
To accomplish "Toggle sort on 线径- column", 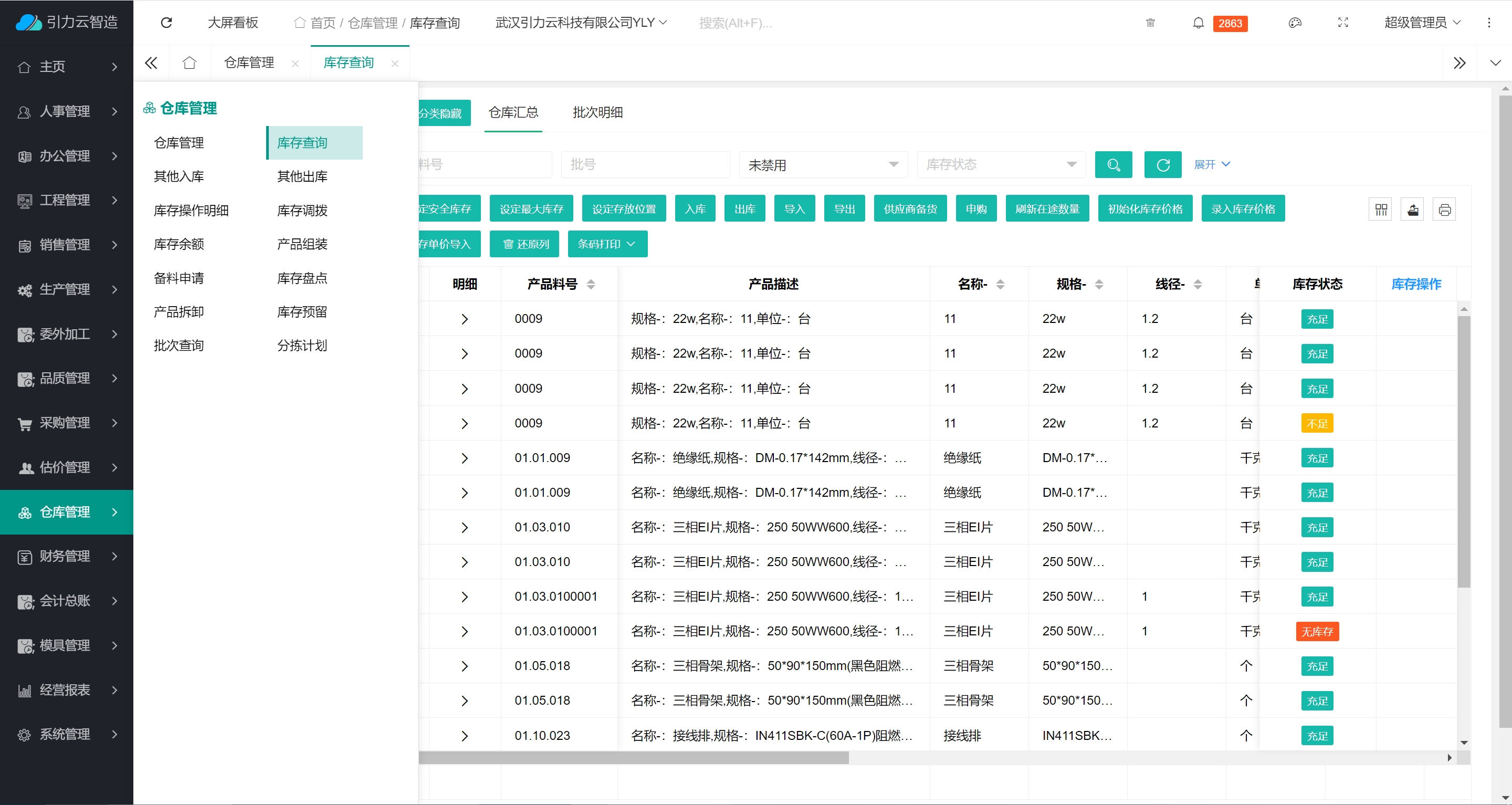I will [1198, 284].
